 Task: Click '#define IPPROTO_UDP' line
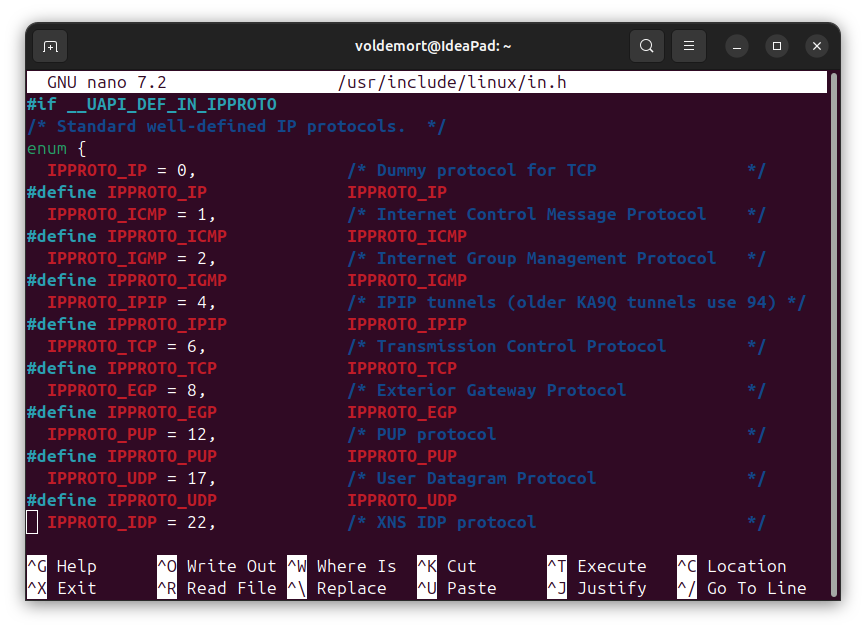(242, 500)
